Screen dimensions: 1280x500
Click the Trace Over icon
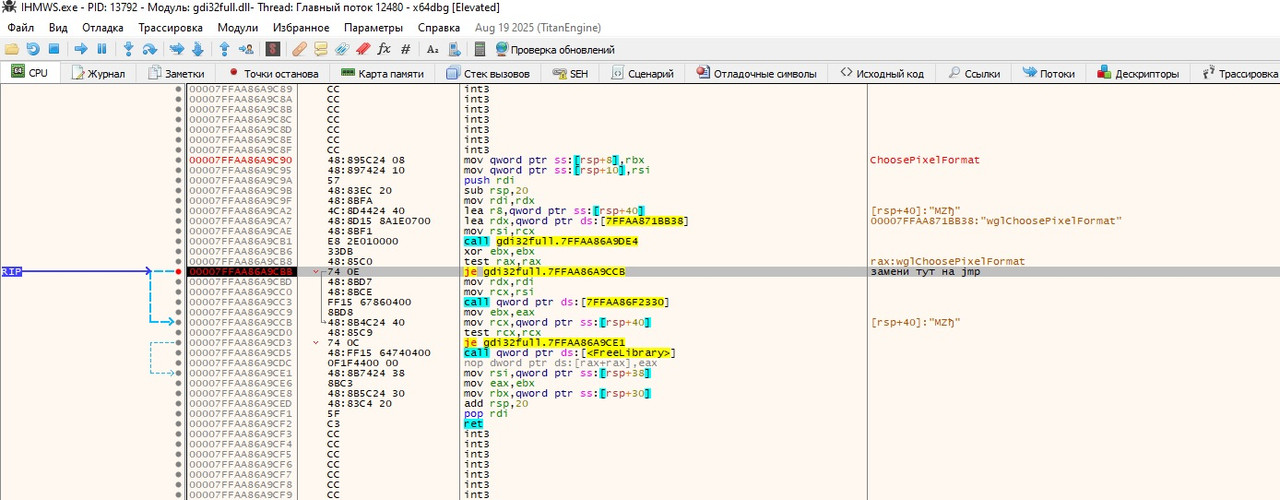coord(197,49)
